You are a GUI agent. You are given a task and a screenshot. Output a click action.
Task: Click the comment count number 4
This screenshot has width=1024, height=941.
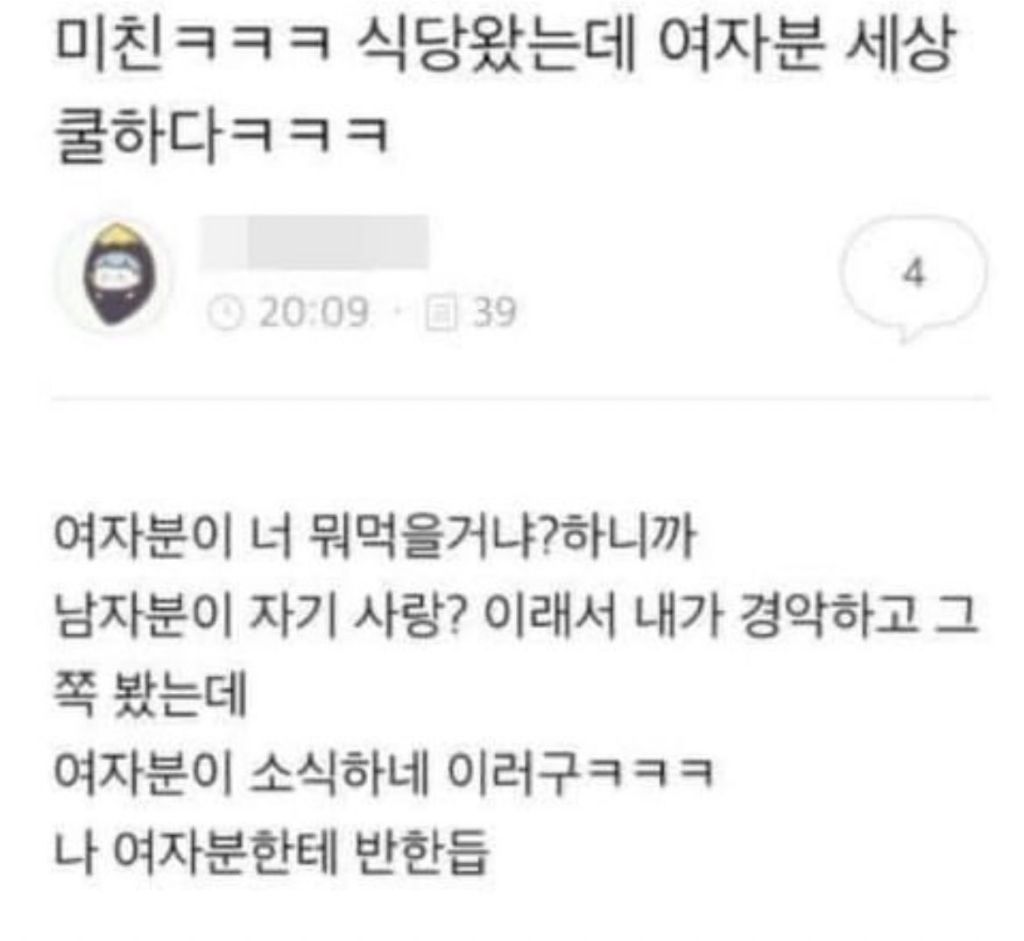[914, 272]
